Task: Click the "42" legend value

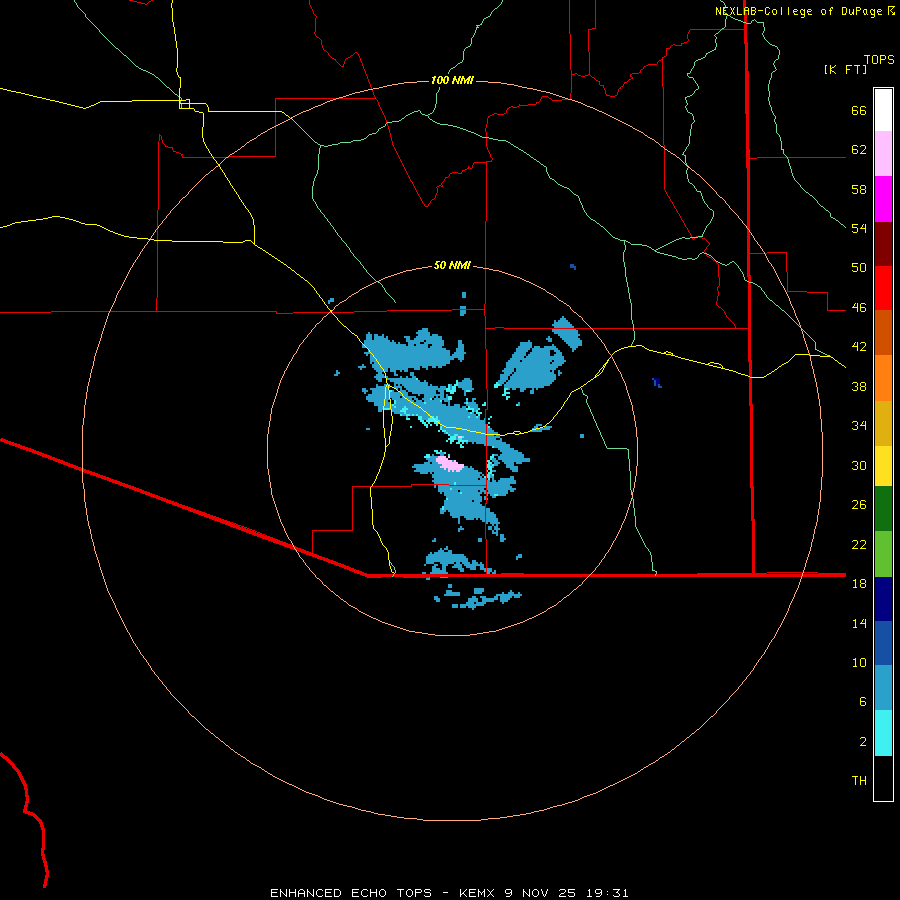Action: click(x=859, y=347)
